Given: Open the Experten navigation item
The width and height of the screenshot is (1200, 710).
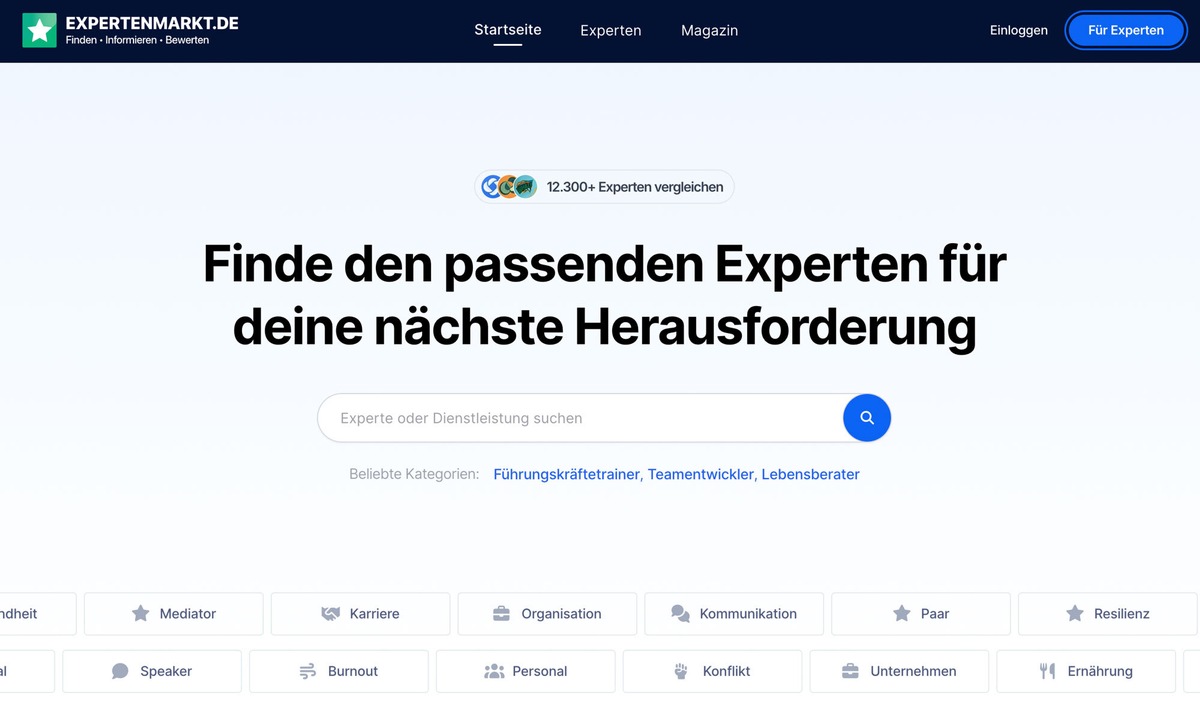Looking at the screenshot, I should 610,31.
